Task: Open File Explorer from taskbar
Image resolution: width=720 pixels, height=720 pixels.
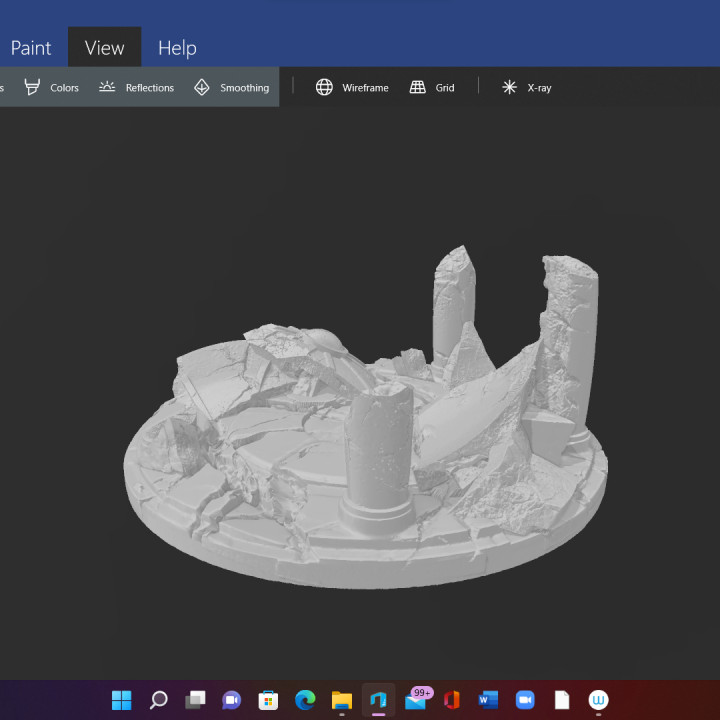Action: pyautogui.click(x=342, y=700)
